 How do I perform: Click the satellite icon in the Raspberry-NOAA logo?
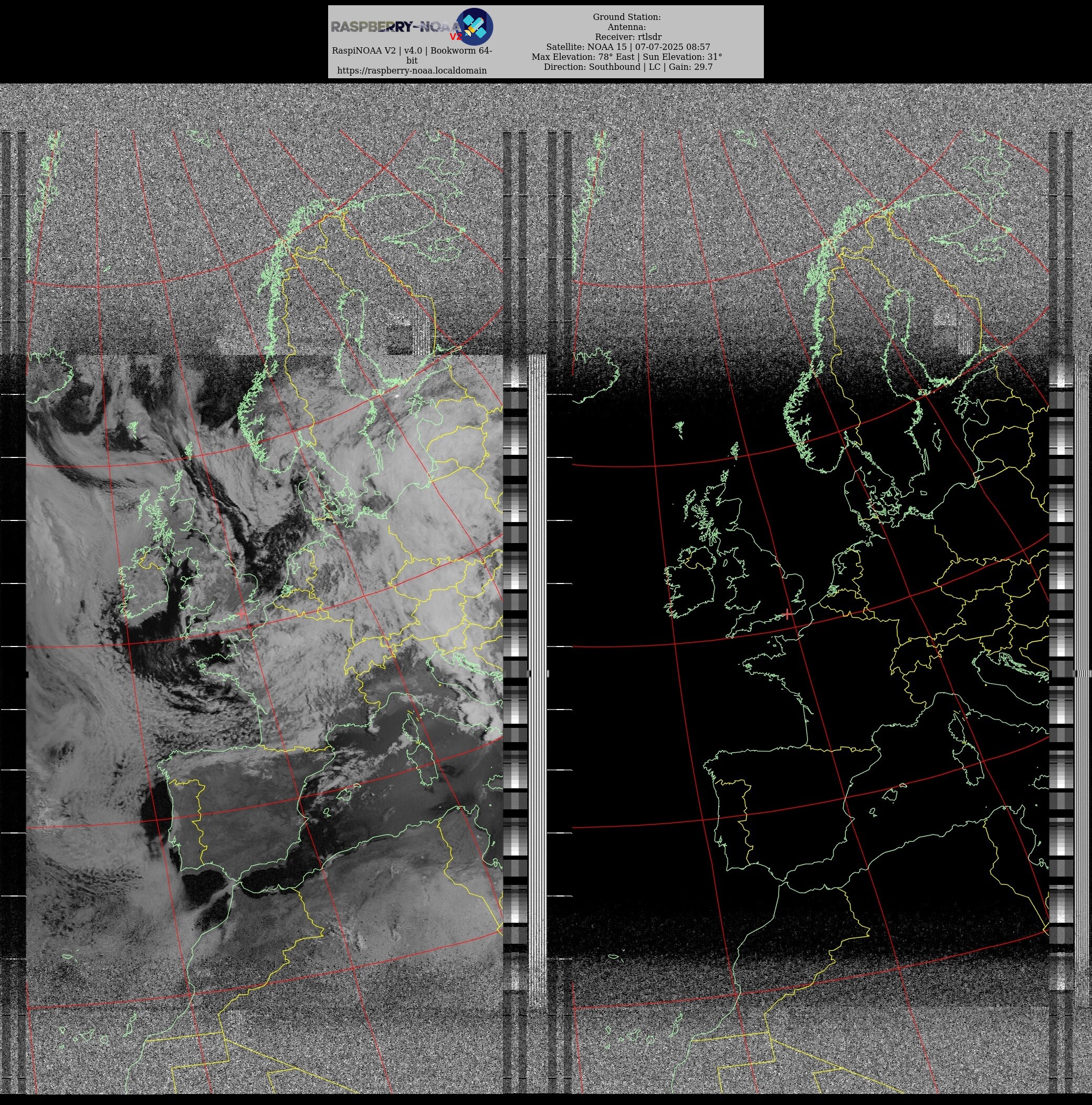[475, 26]
